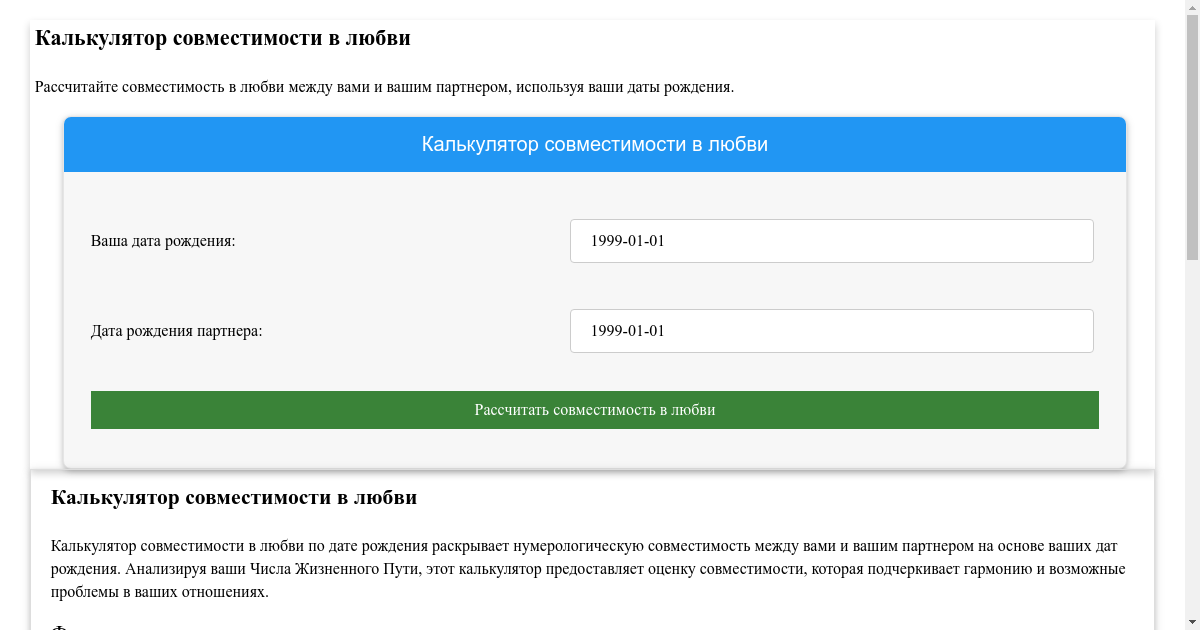The height and width of the screenshot is (630, 1200).
Task: Click the lower section heading above the description
Action: pyautogui.click(x=234, y=498)
